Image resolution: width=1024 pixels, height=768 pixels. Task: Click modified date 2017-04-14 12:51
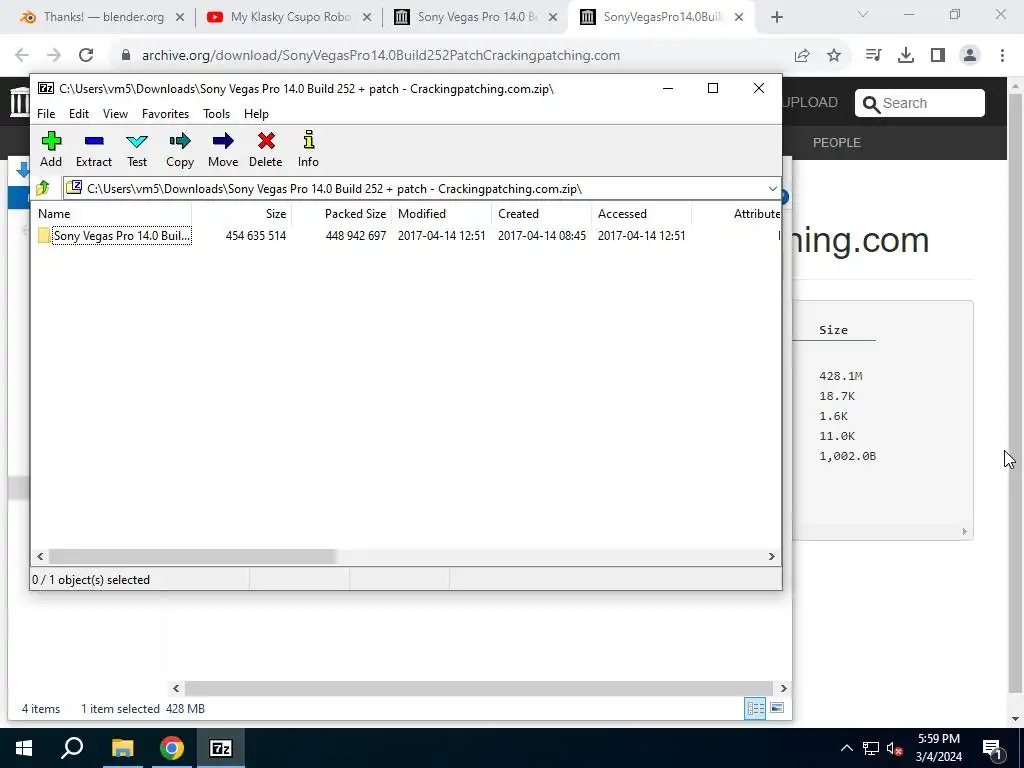(x=441, y=236)
